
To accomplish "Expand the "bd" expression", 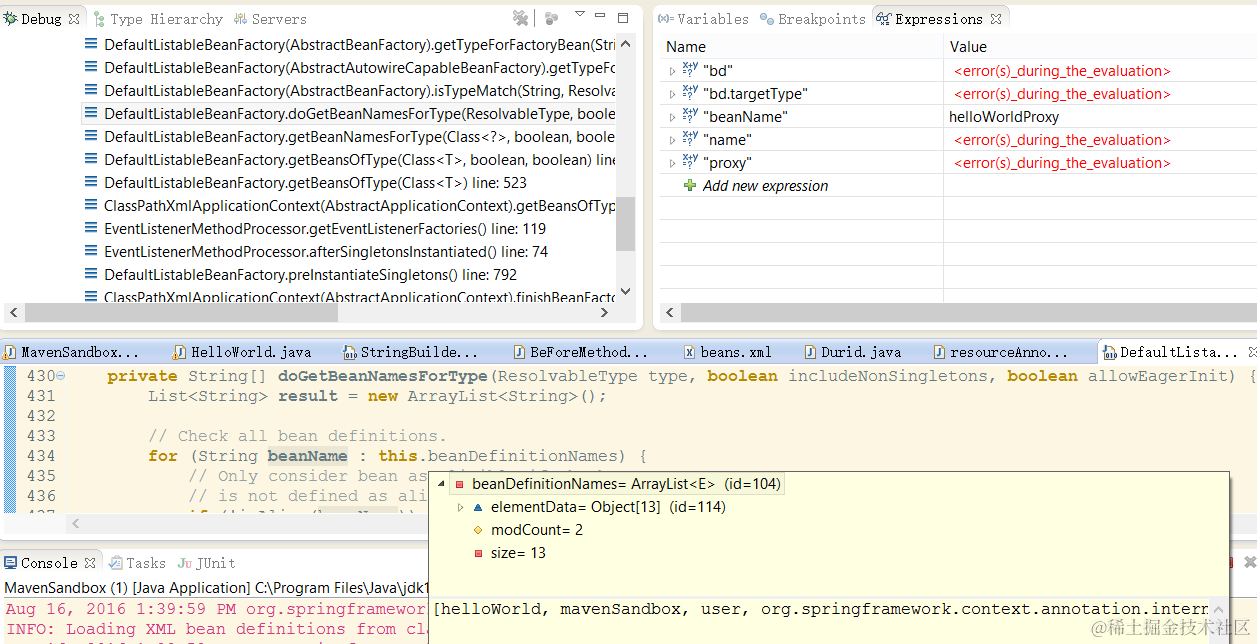I will coord(672,71).
